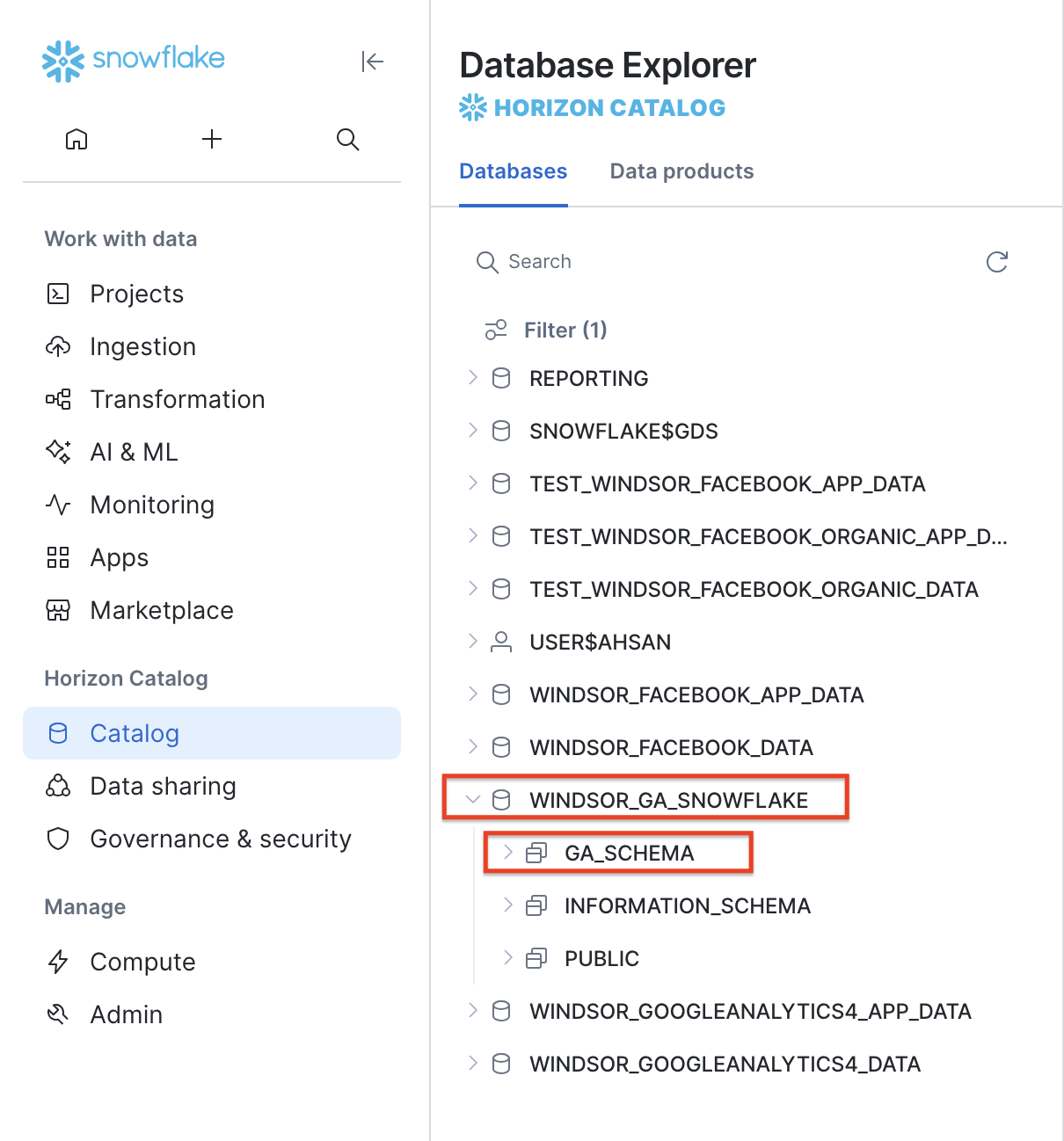Expand WINDSOR_GOOGLEANALYTICS4_DATA database
The image size is (1064, 1141).
(473, 1064)
